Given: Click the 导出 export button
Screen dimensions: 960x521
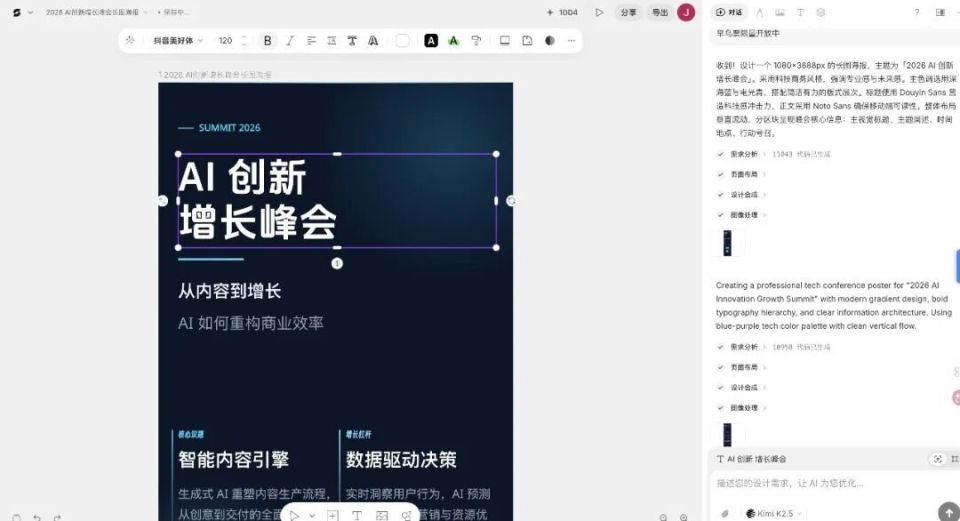Looking at the screenshot, I should [x=659, y=12].
